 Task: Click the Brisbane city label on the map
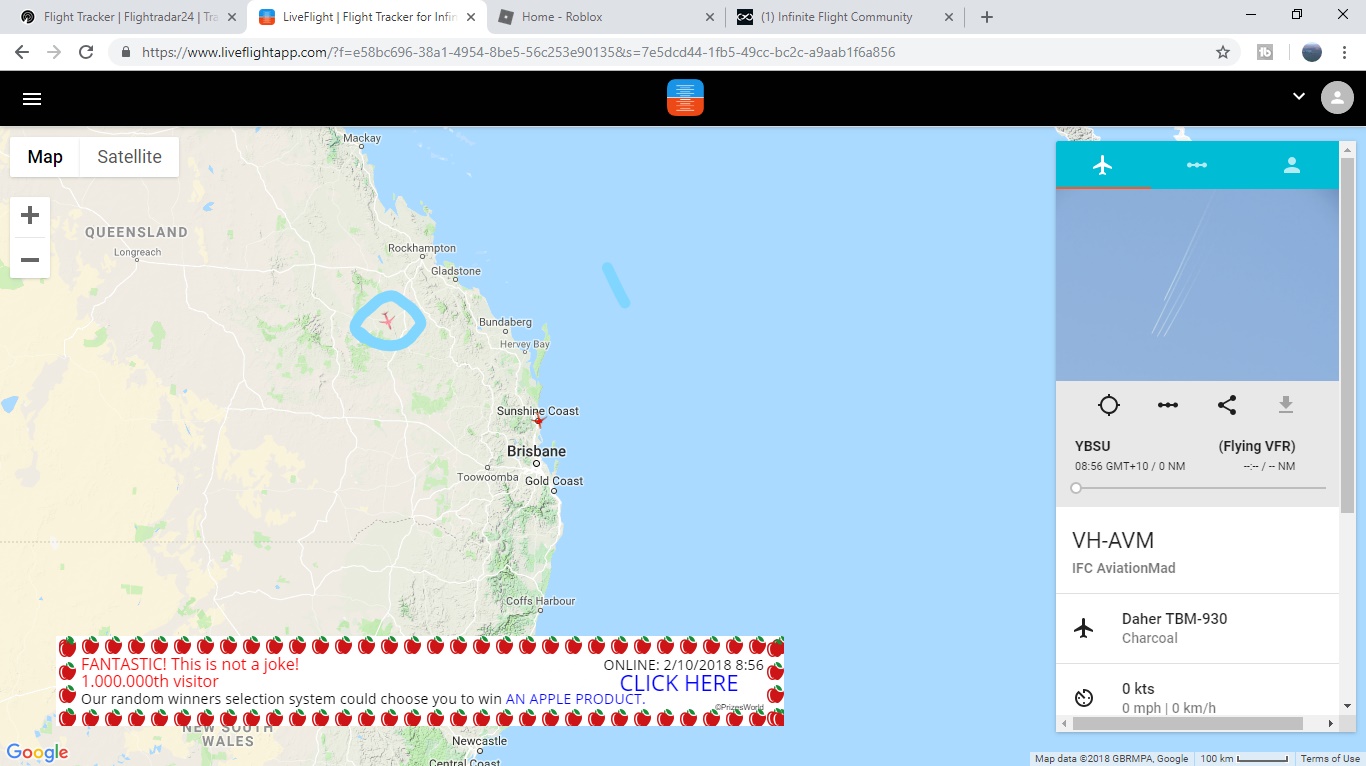pyautogui.click(x=536, y=451)
